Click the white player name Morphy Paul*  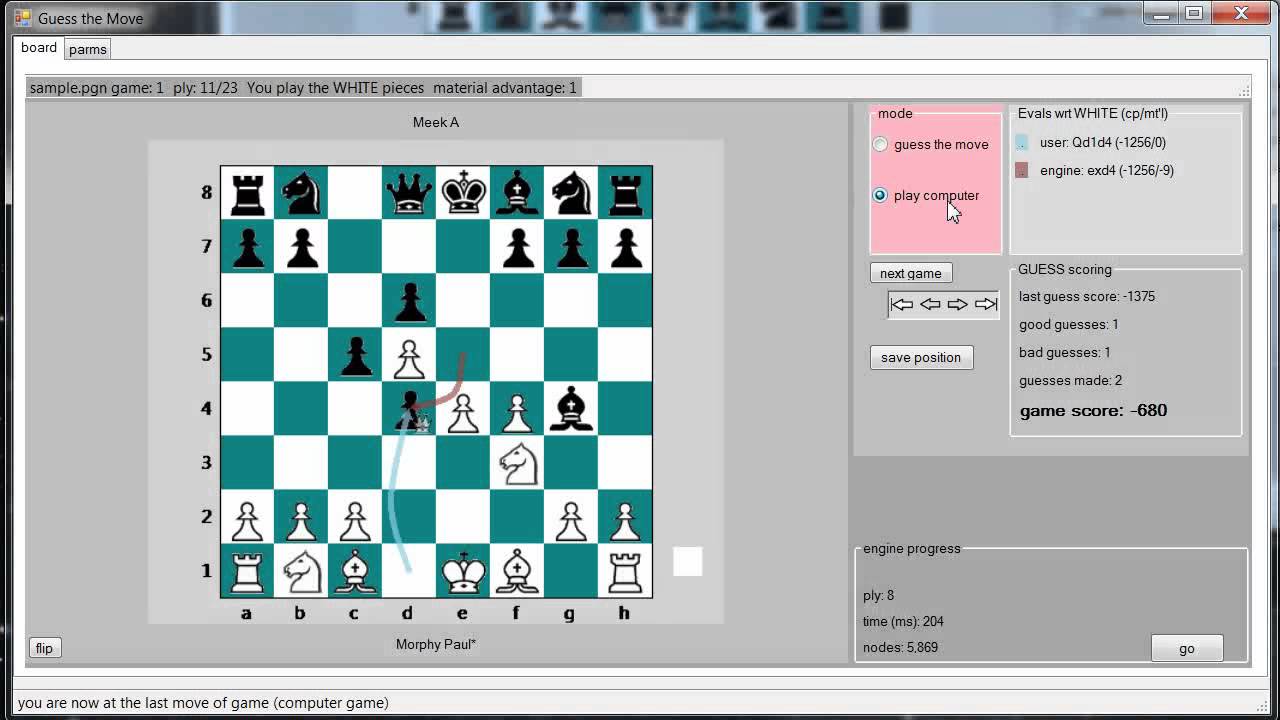pyautogui.click(x=436, y=644)
